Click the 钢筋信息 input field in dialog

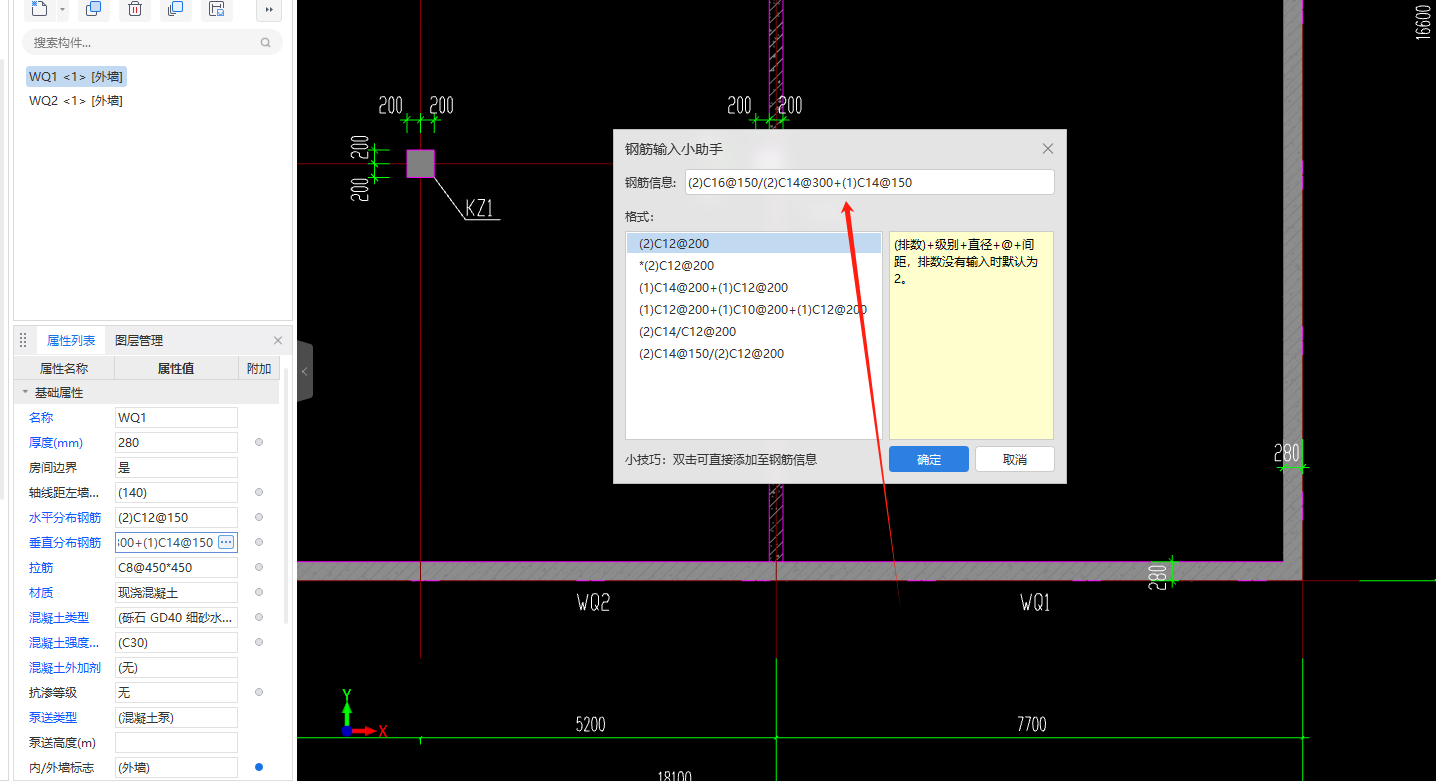(x=869, y=183)
